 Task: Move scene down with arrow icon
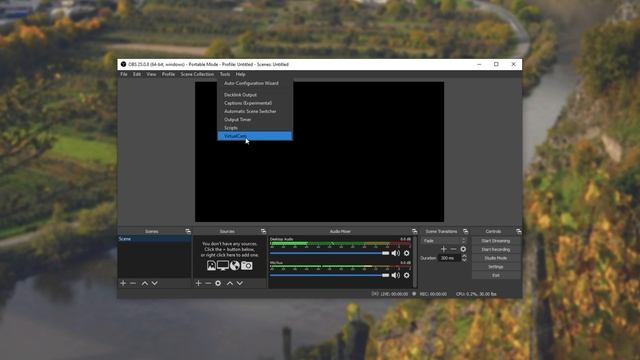(x=155, y=283)
